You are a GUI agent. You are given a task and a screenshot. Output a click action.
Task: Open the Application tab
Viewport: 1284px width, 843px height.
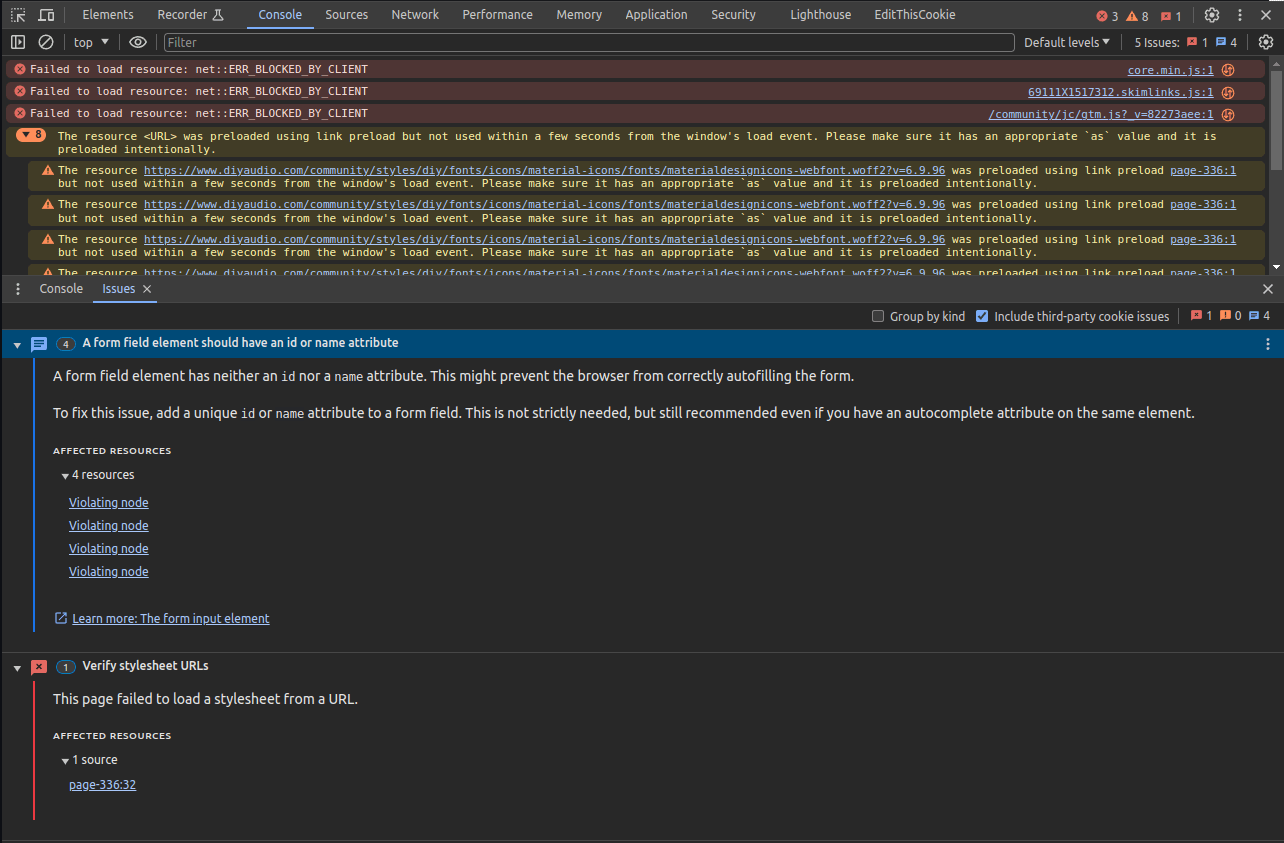coord(656,15)
